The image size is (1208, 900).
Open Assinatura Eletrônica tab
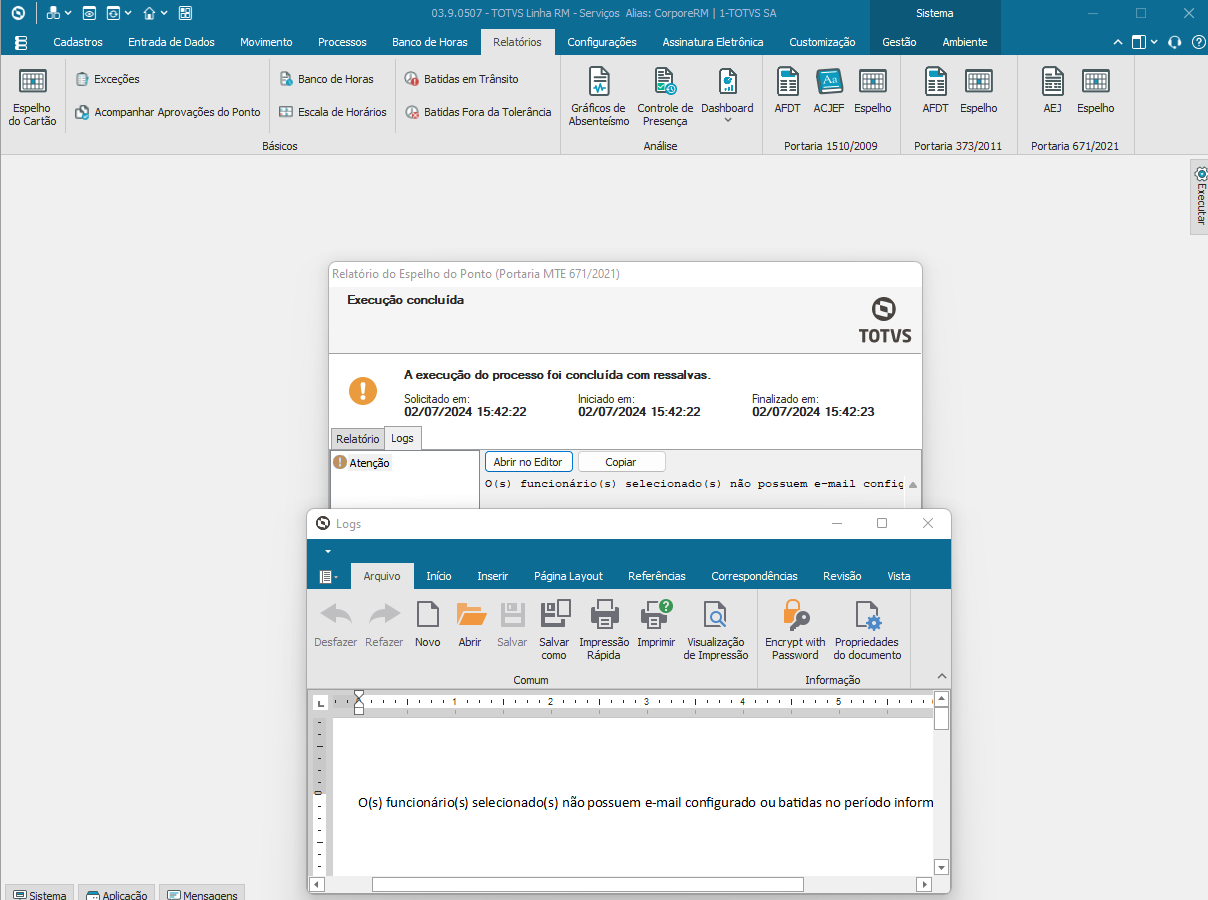click(x=713, y=42)
